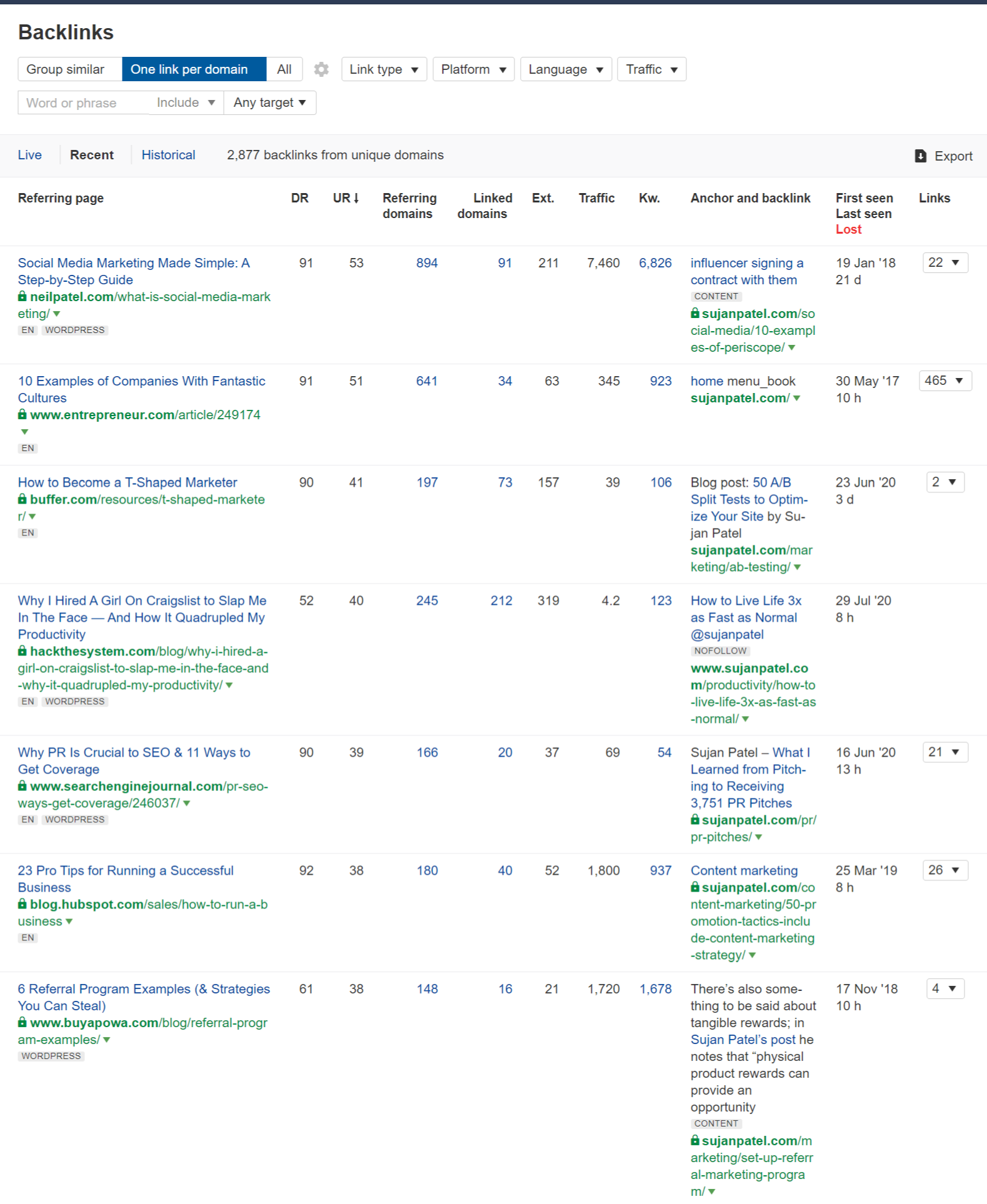Click the 894 referring domains link

[x=427, y=263]
